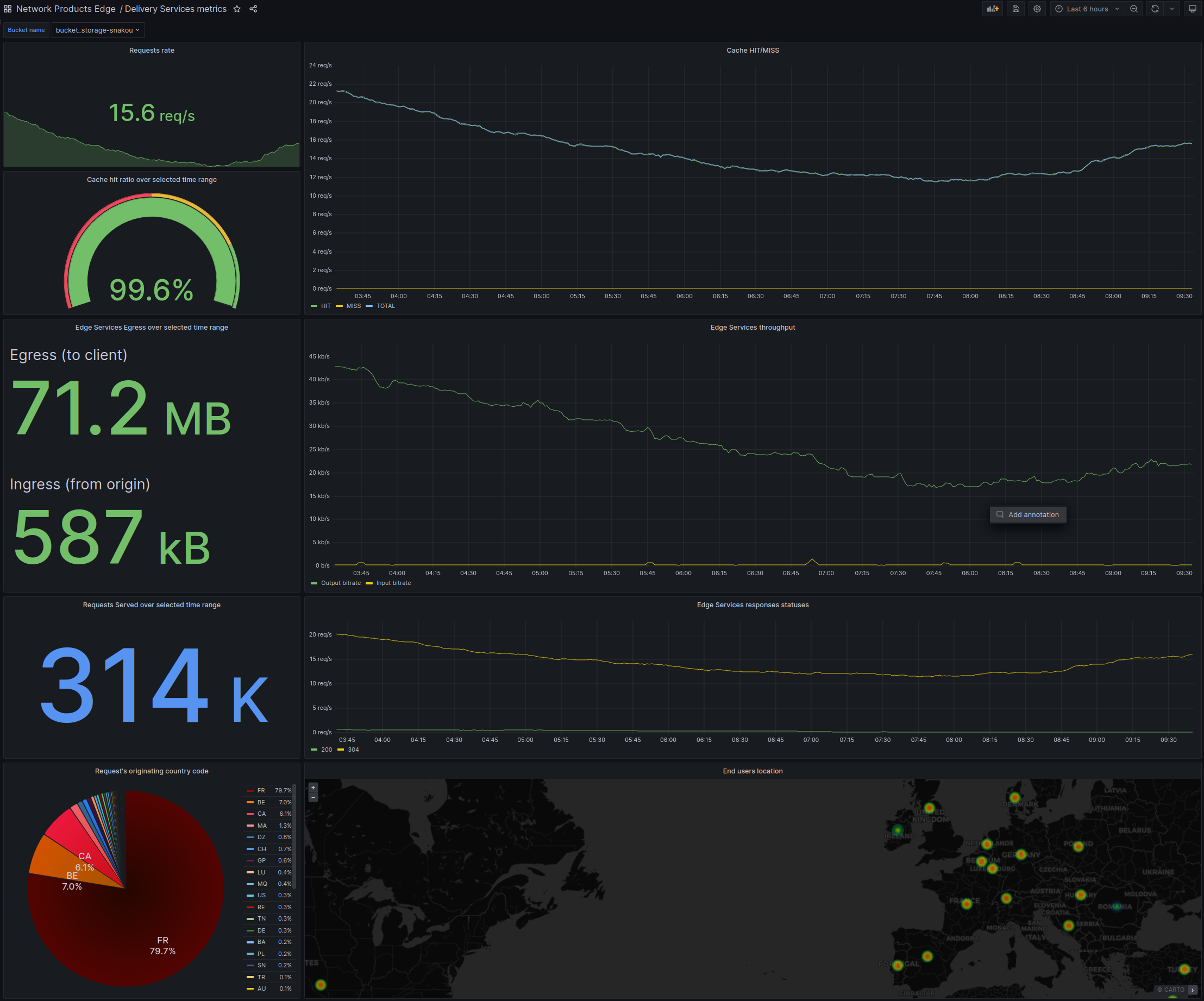Zoom out the time range
The height and width of the screenshot is (1001, 1204).
[1134, 9]
